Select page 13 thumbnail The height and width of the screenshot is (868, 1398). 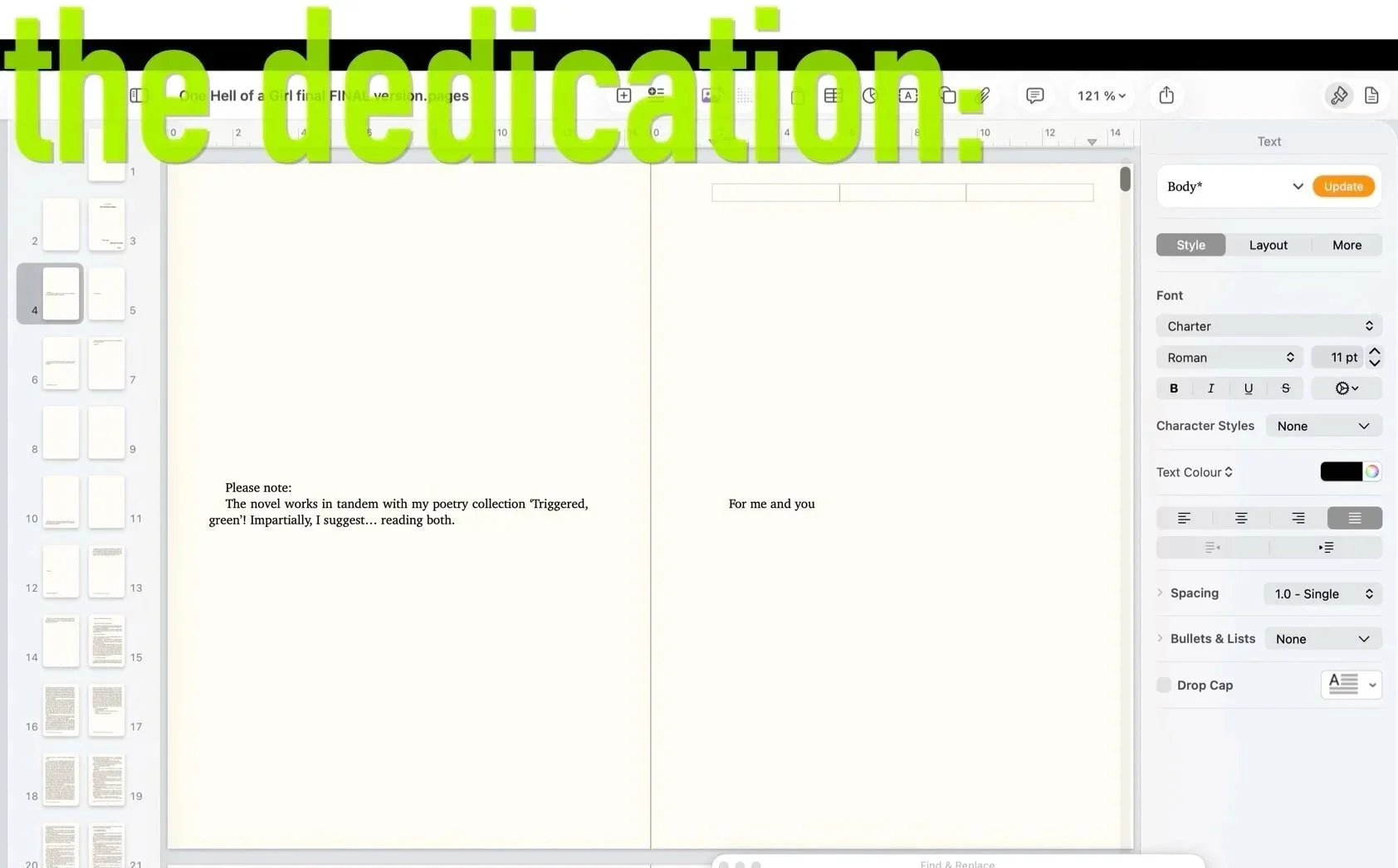point(106,572)
